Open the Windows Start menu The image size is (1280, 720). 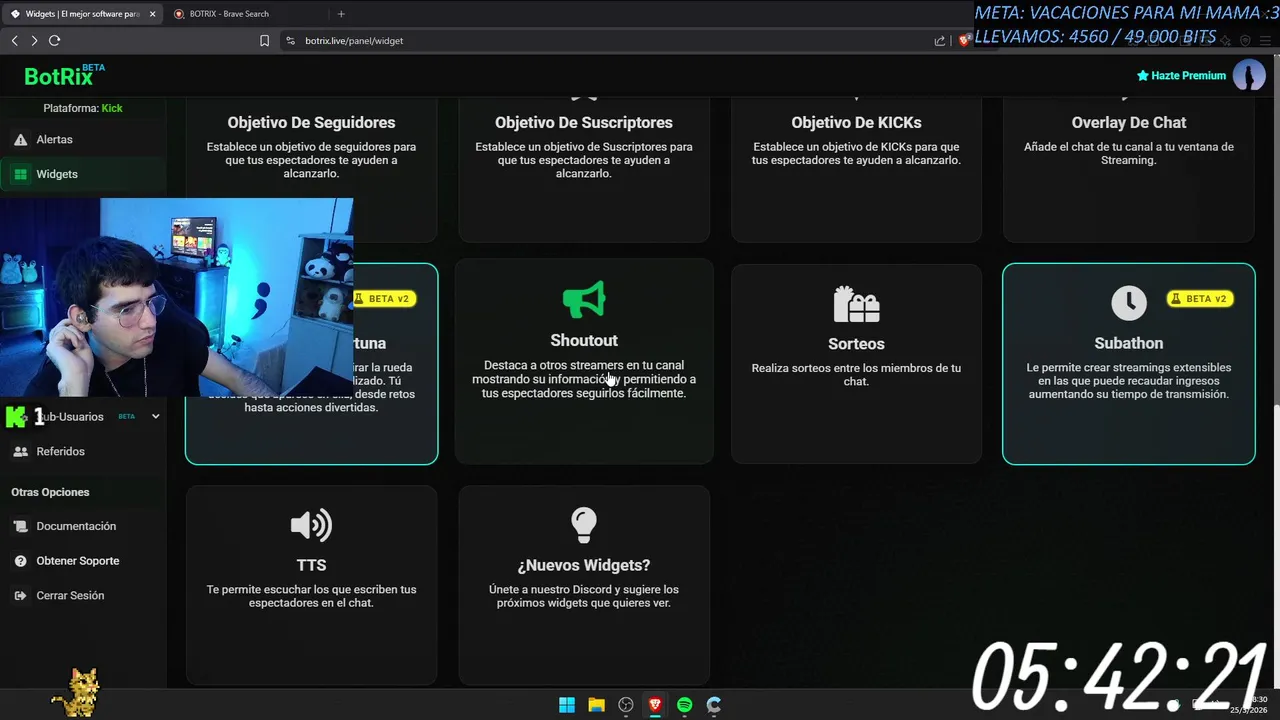[567, 705]
